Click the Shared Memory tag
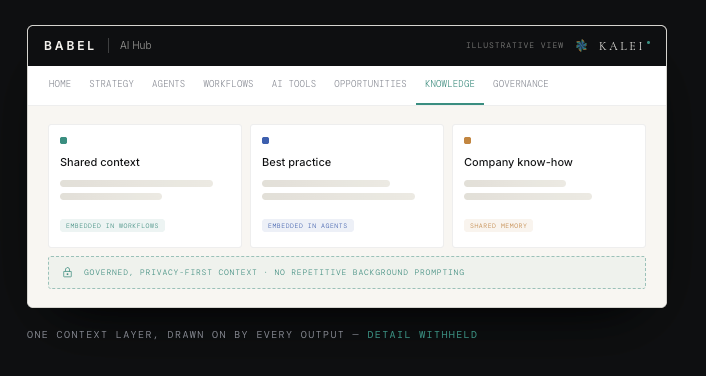 click(x=498, y=226)
